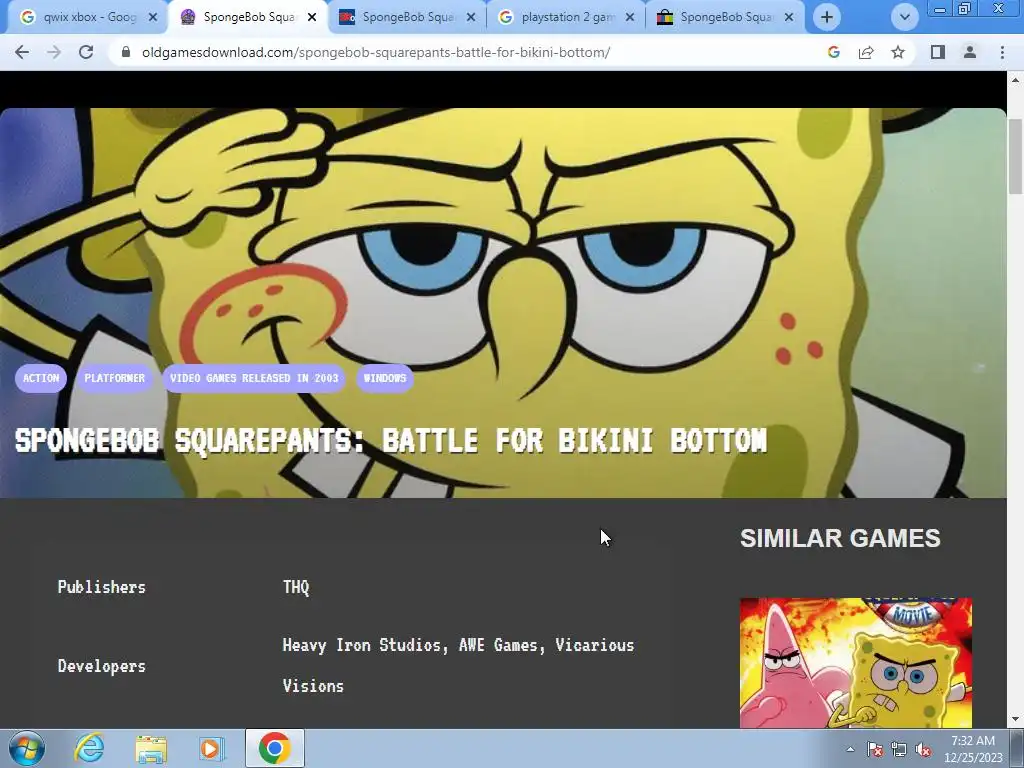View site security lock info

tap(126, 52)
